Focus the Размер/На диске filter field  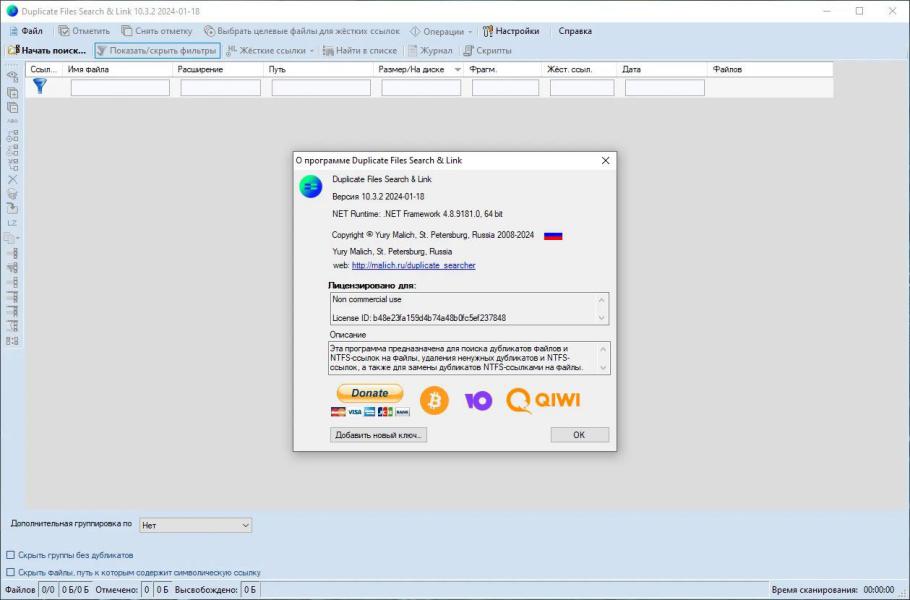(x=421, y=88)
